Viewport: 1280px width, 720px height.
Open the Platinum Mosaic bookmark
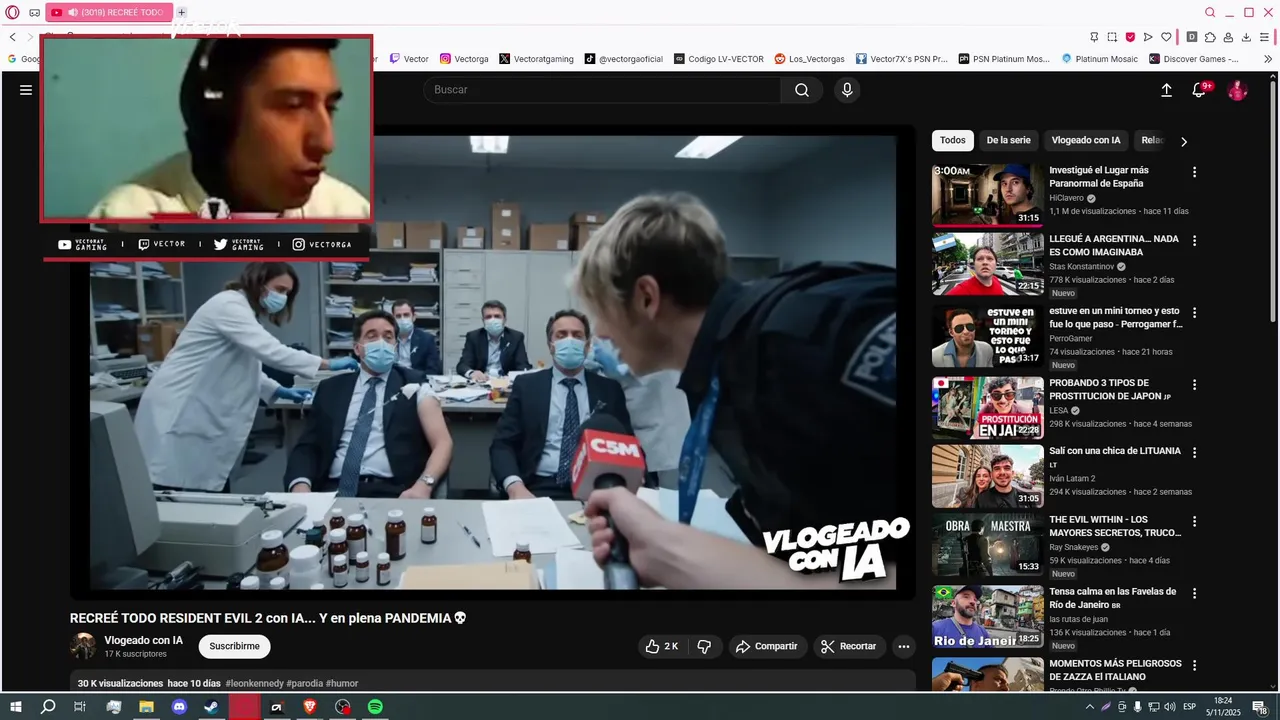tap(1100, 59)
